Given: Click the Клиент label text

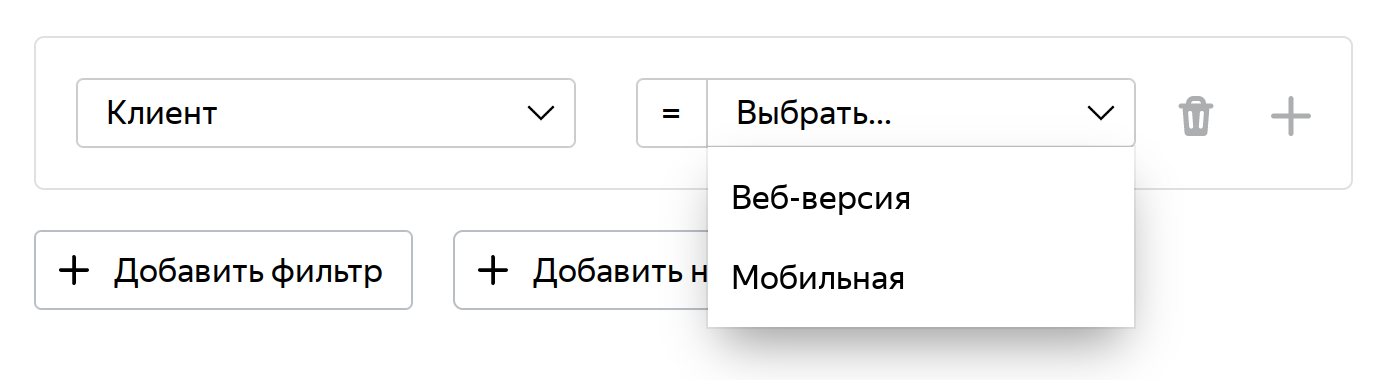Looking at the screenshot, I should [162, 113].
